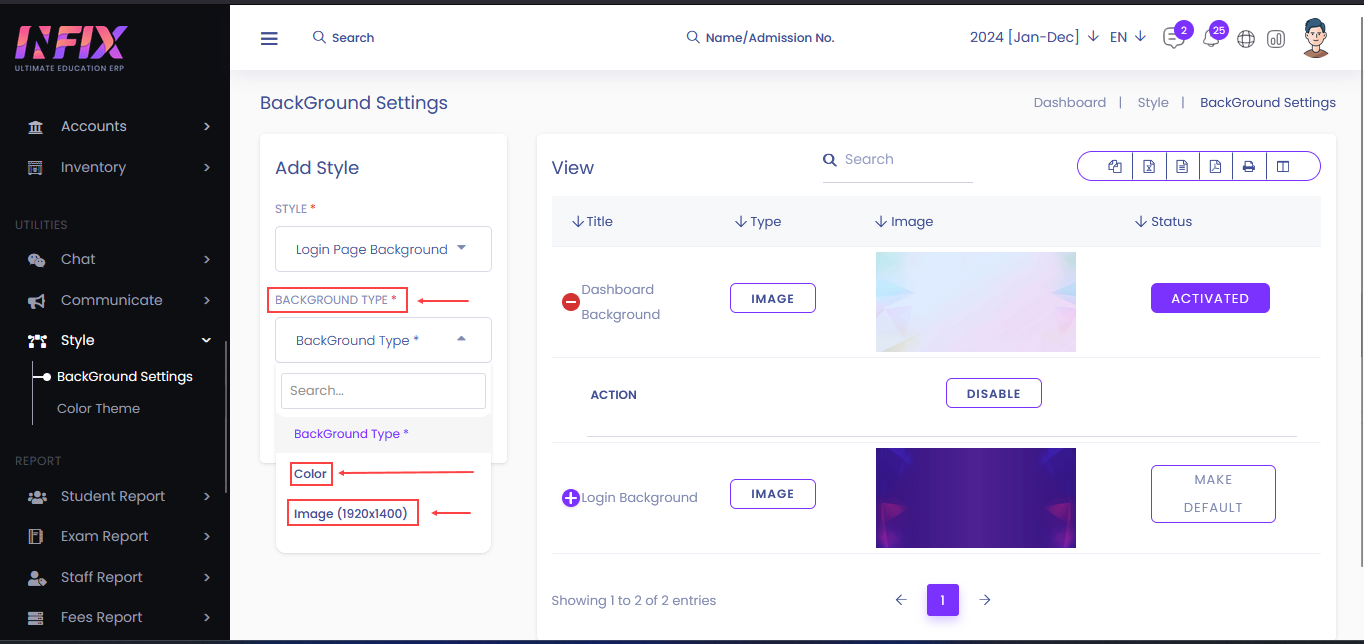Open the chat messages icon with badge 2
The height and width of the screenshot is (644, 1364).
click(x=1174, y=38)
